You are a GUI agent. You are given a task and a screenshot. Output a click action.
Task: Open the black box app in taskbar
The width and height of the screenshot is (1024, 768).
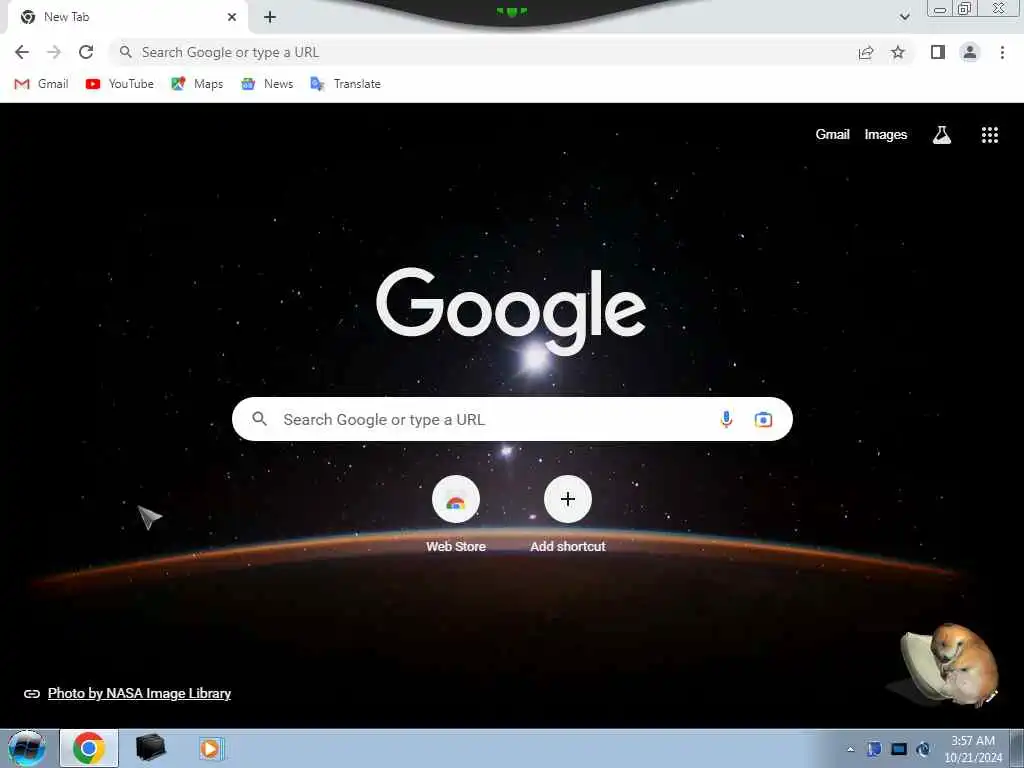151,748
